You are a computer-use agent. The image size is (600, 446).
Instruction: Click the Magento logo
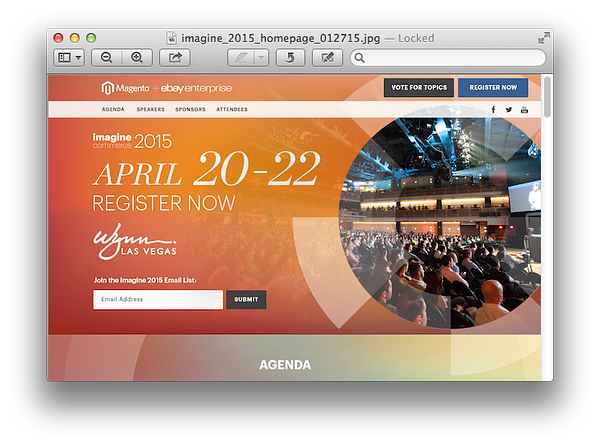(x=125, y=88)
